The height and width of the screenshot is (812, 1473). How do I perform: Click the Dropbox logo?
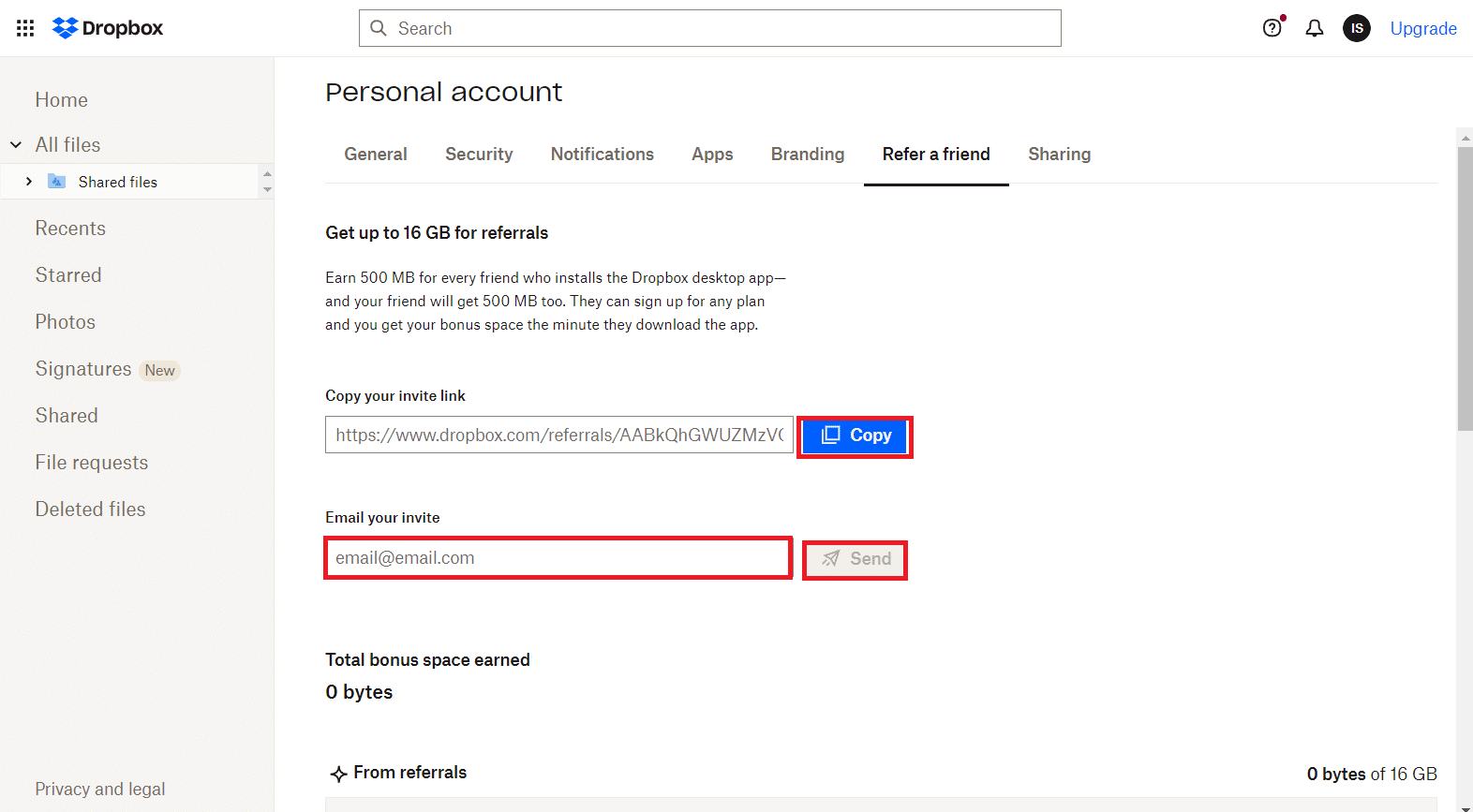pyautogui.click(x=108, y=28)
